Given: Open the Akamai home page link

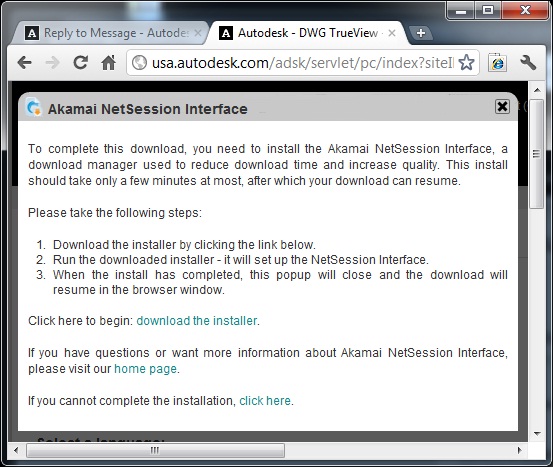Looking at the screenshot, I should click(145, 369).
